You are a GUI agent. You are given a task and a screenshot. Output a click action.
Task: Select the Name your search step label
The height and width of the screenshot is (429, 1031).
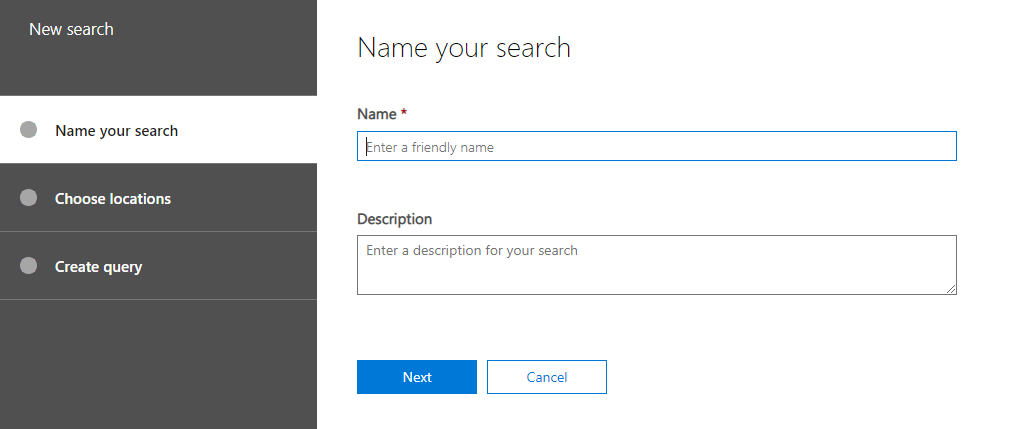[116, 131]
